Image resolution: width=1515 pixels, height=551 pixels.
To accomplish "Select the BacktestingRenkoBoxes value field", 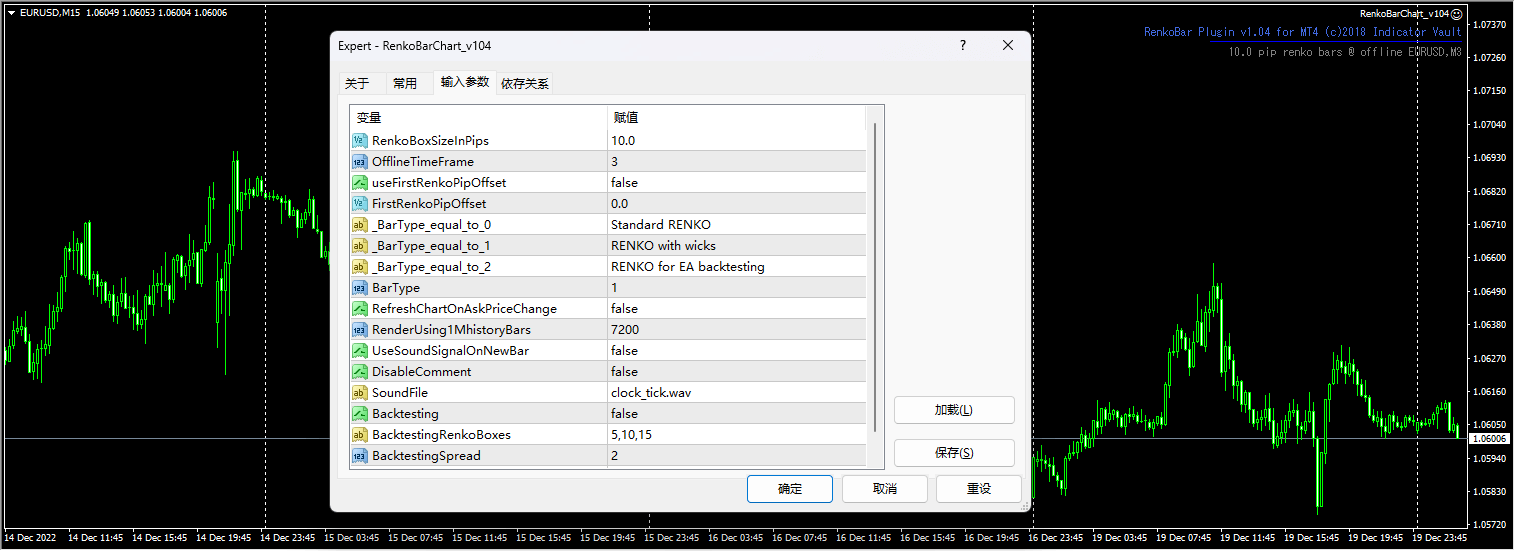I will pyautogui.click(x=736, y=435).
